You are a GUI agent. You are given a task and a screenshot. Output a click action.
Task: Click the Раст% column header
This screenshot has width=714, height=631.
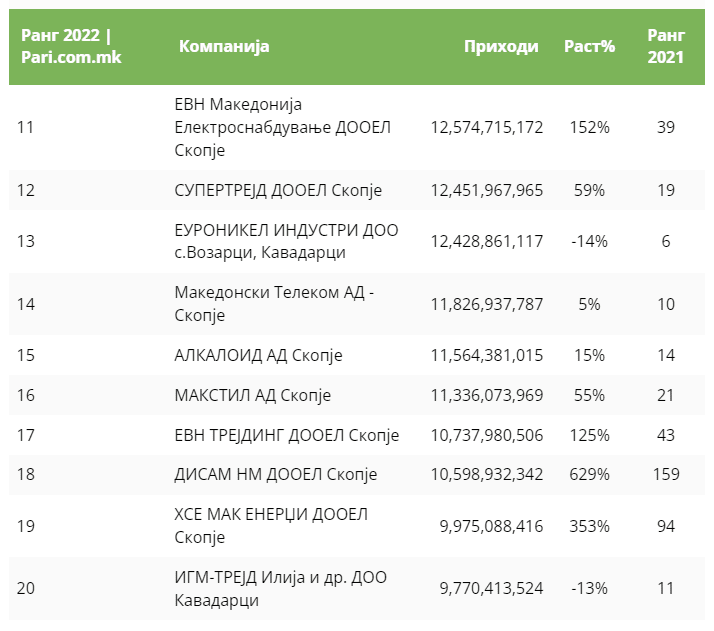(x=589, y=46)
